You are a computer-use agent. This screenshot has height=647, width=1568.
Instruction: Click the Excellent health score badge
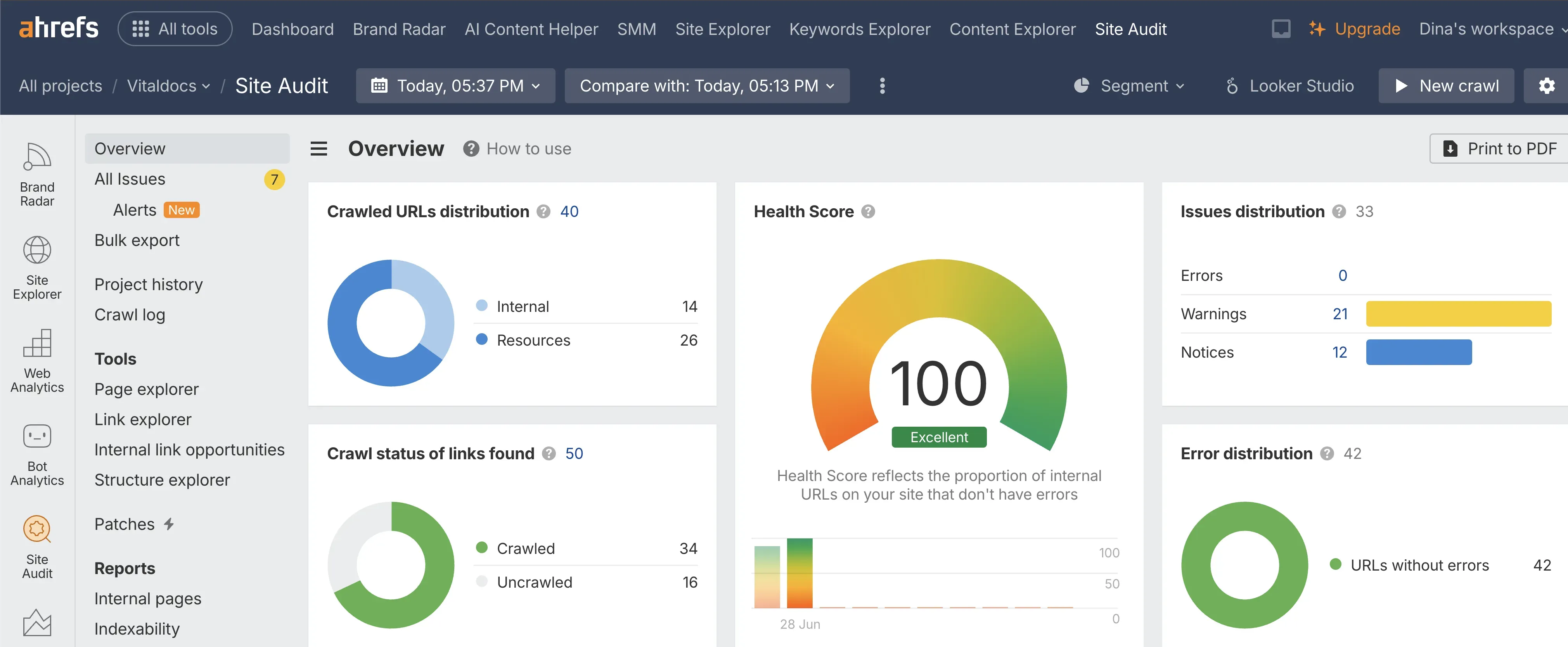click(939, 437)
